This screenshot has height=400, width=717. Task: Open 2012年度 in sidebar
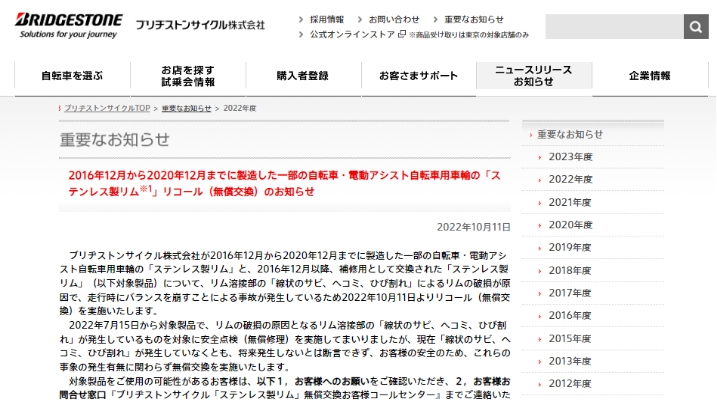coord(570,384)
